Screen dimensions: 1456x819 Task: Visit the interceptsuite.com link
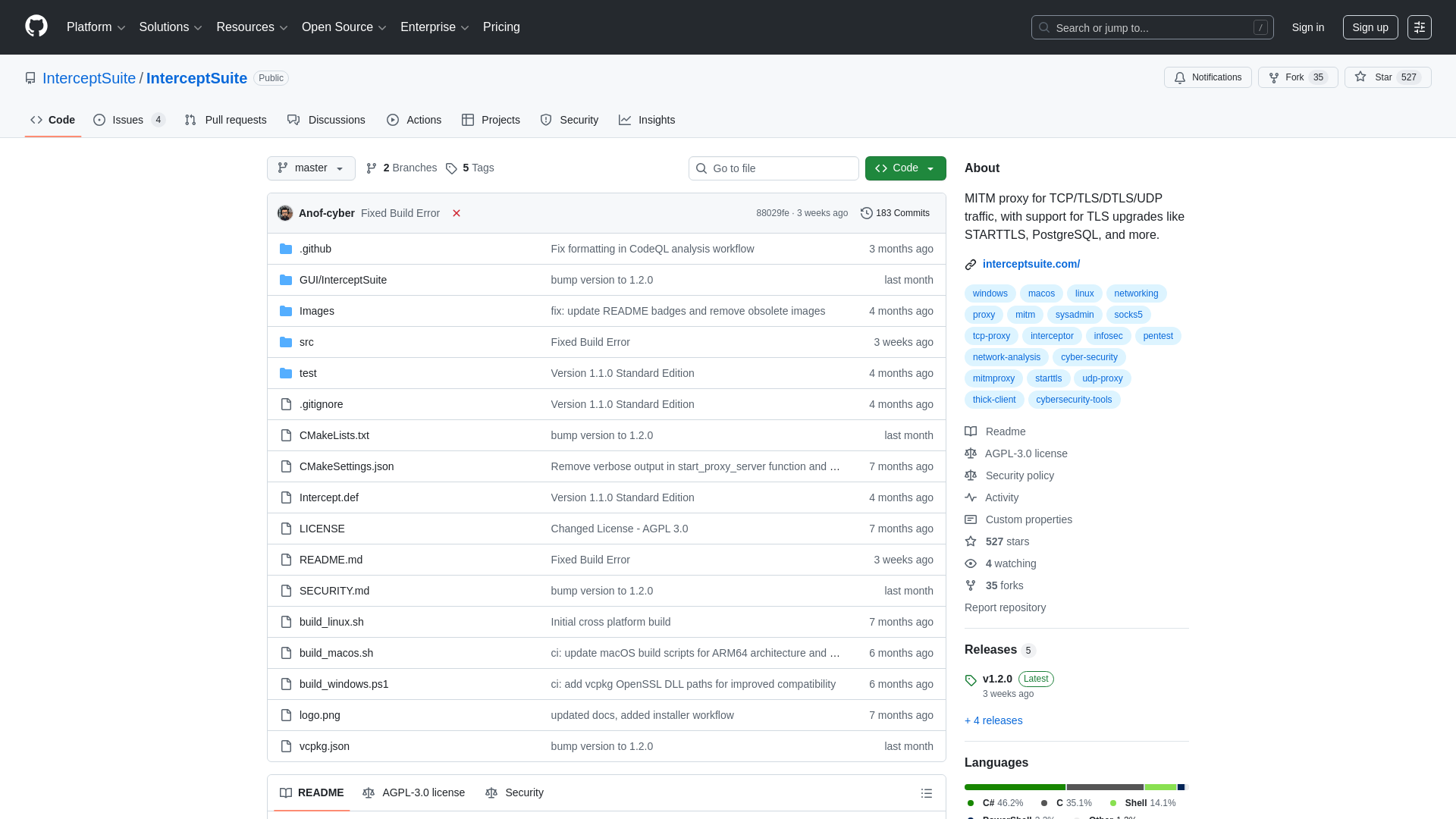click(1031, 264)
